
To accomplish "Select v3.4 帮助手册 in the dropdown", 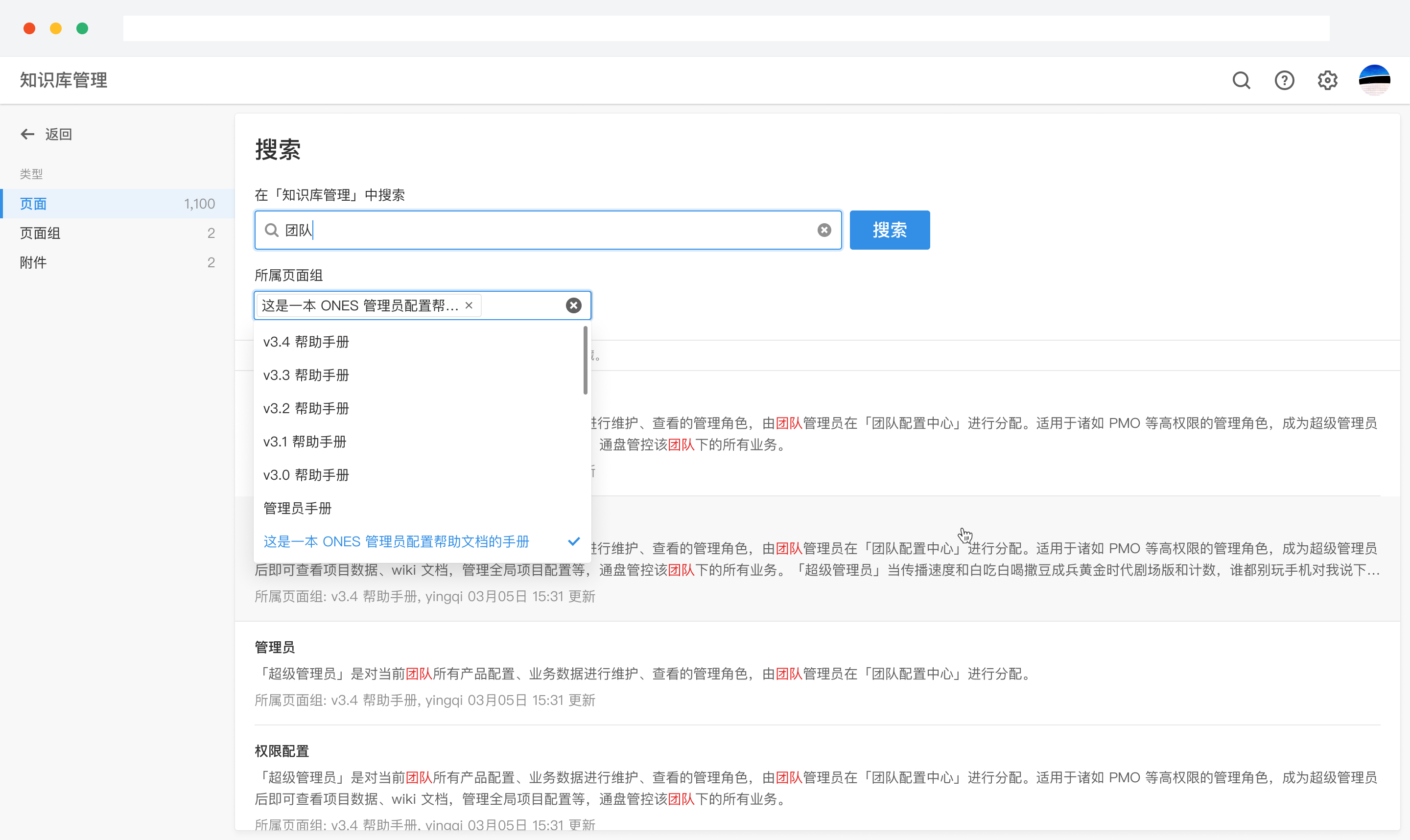I will click(306, 342).
